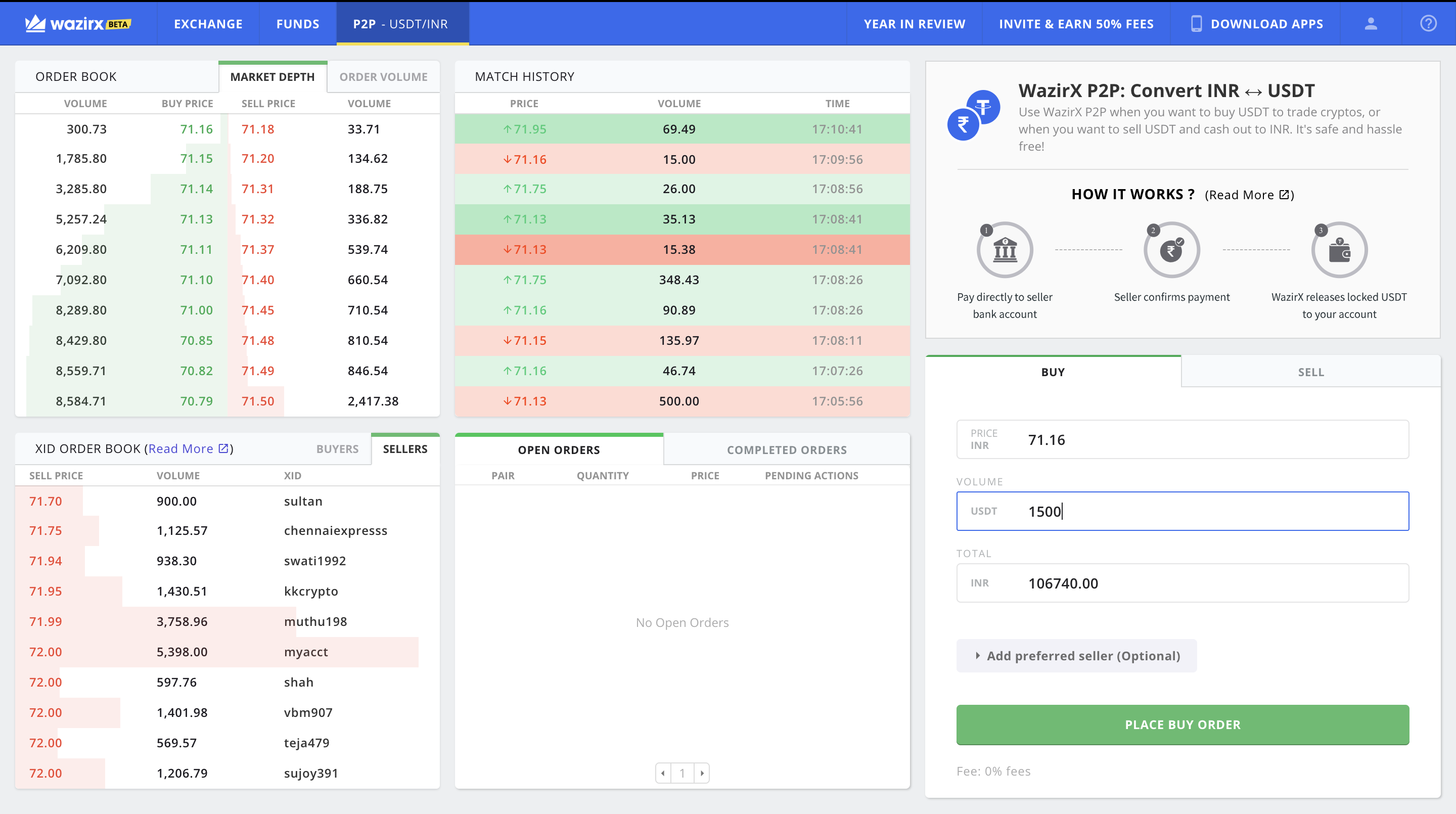Screen dimensions: 1456x814
Task: Select seller teja479 row
Action: point(227,743)
